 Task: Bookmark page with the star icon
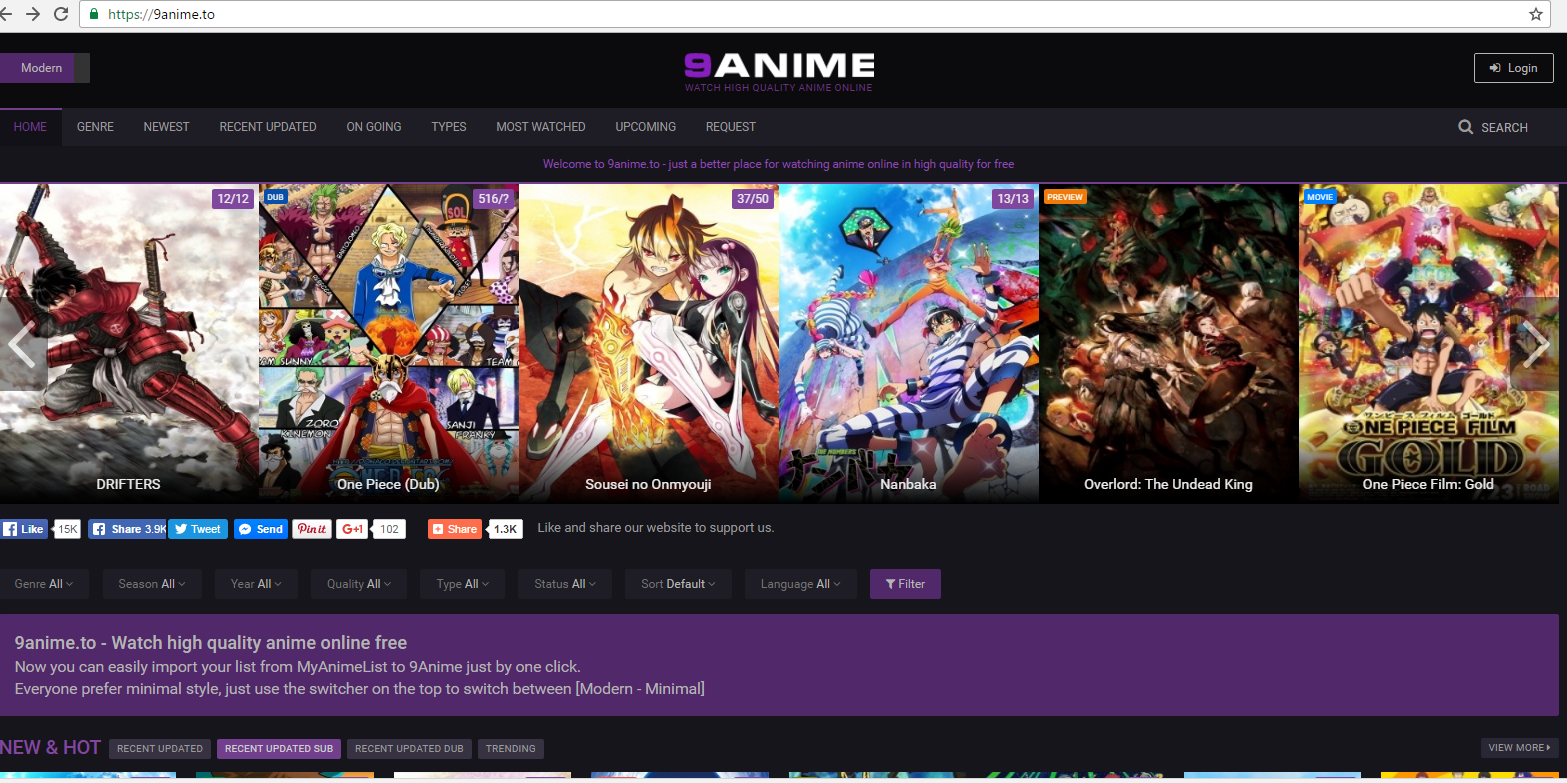1536,14
